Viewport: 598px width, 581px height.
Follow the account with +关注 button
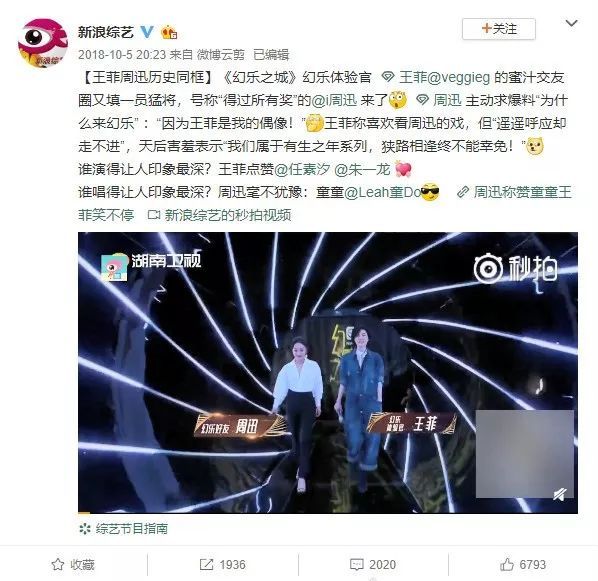(x=498, y=29)
